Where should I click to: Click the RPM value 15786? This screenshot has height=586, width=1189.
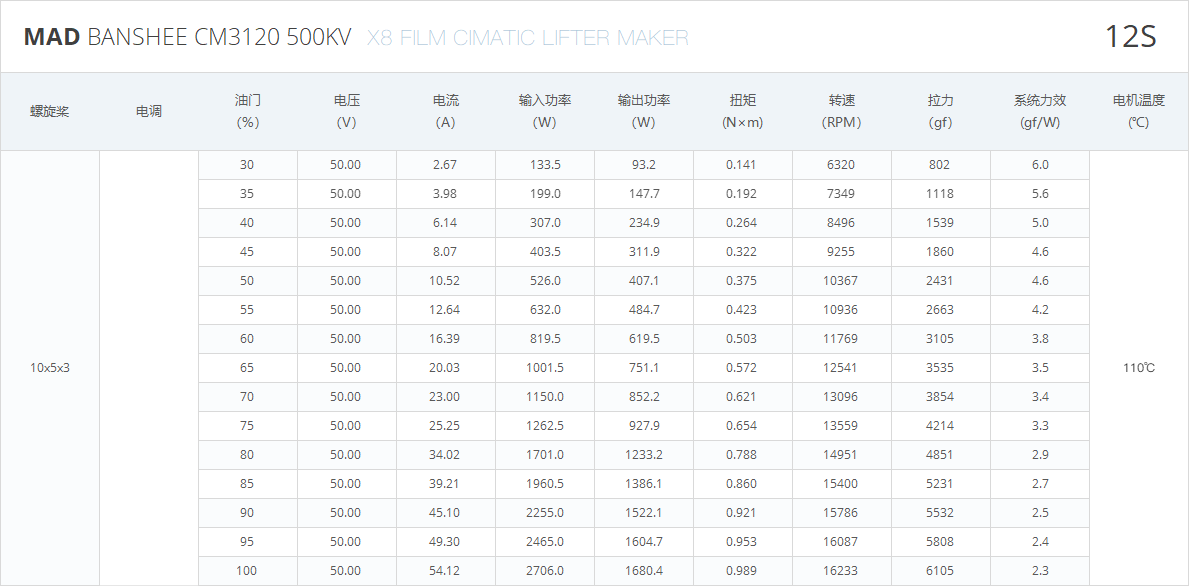(x=840, y=512)
